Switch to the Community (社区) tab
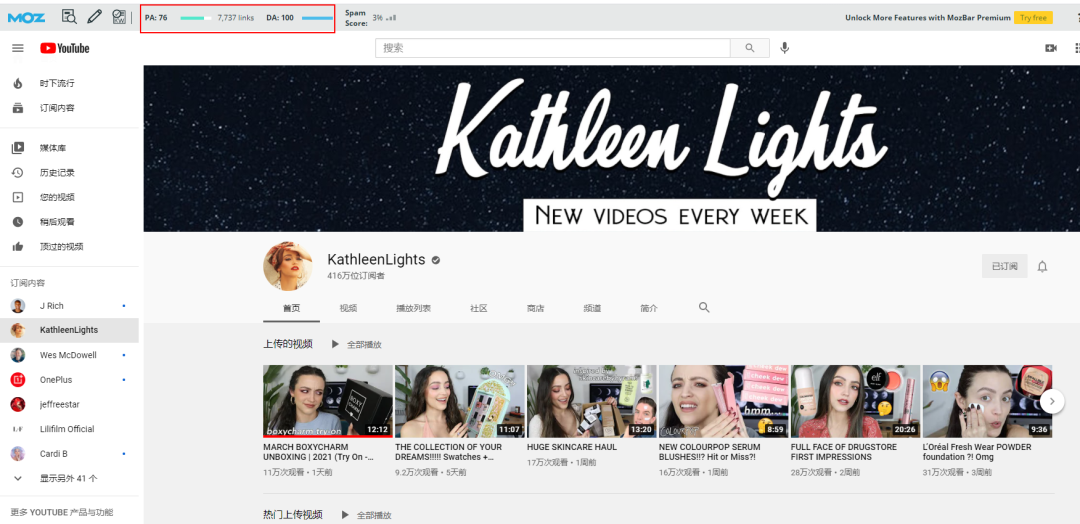 pos(479,308)
